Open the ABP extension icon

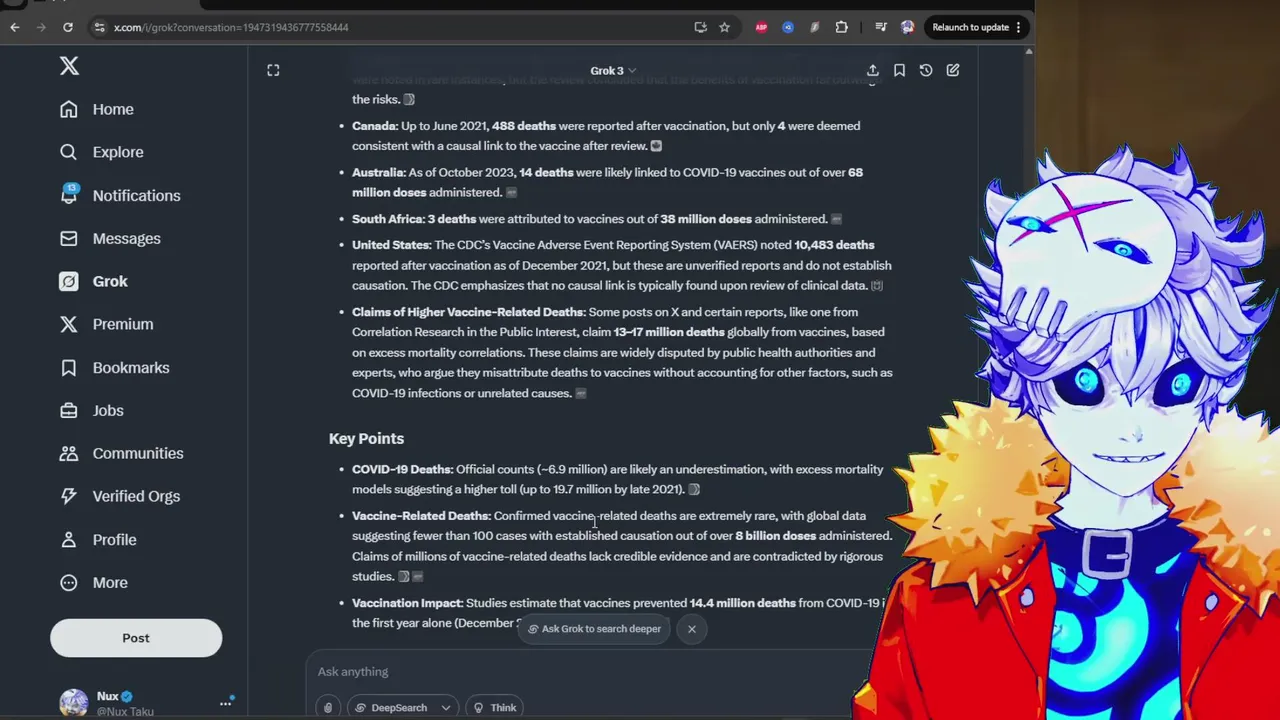coord(761,27)
